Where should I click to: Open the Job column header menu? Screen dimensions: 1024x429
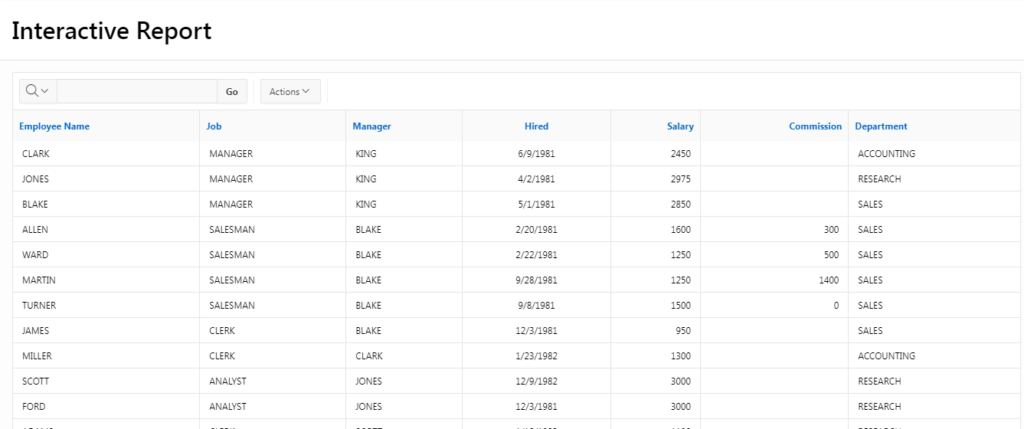point(214,126)
